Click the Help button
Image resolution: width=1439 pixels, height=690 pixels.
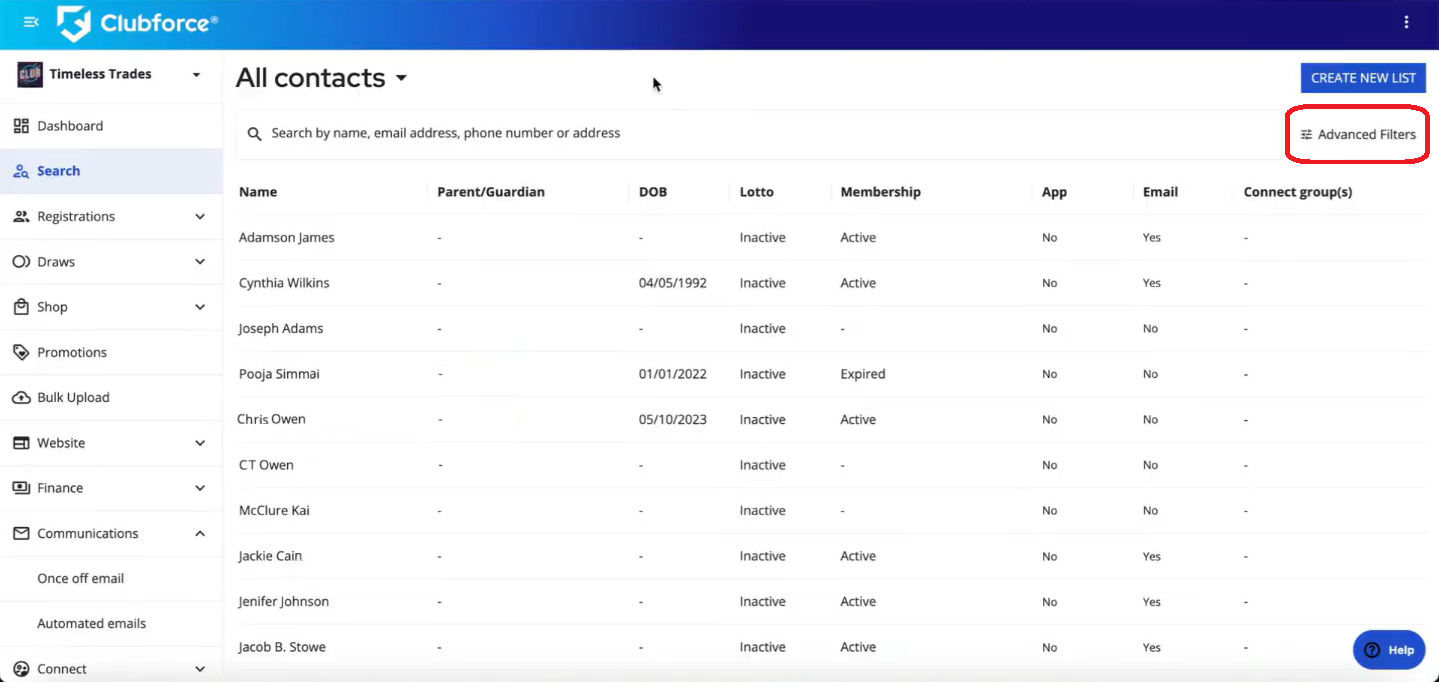pos(1389,650)
